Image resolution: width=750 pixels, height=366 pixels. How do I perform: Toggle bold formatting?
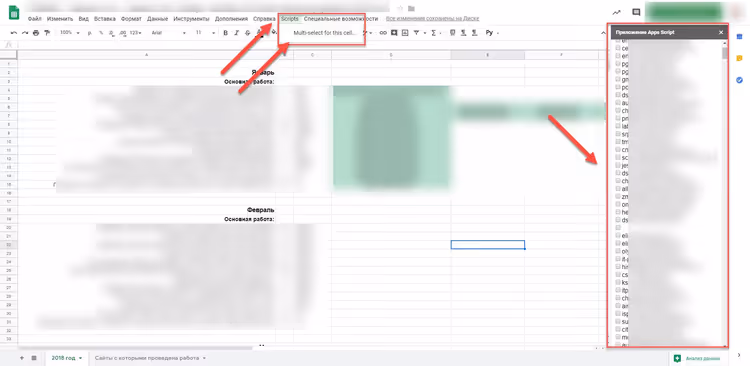point(225,33)
